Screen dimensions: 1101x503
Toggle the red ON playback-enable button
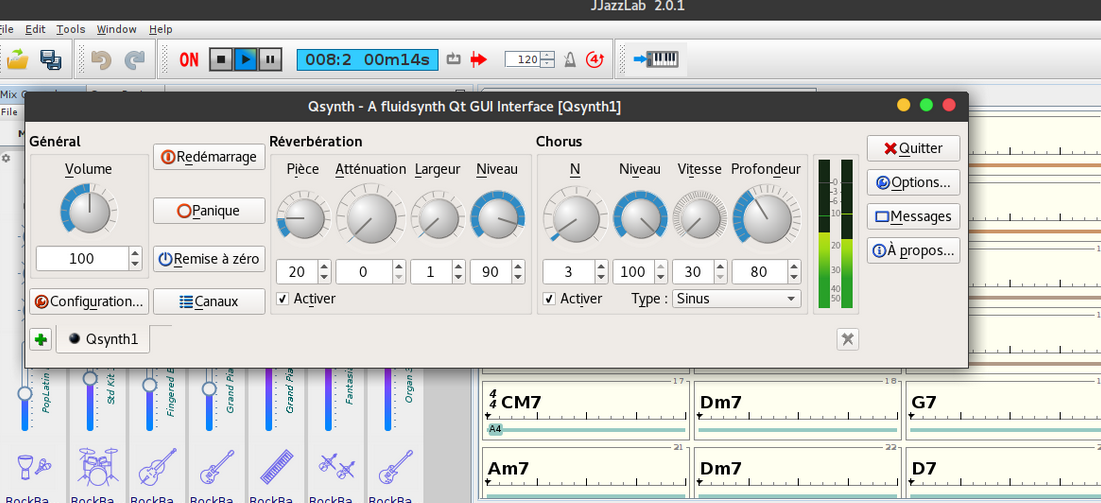point(189,60)
